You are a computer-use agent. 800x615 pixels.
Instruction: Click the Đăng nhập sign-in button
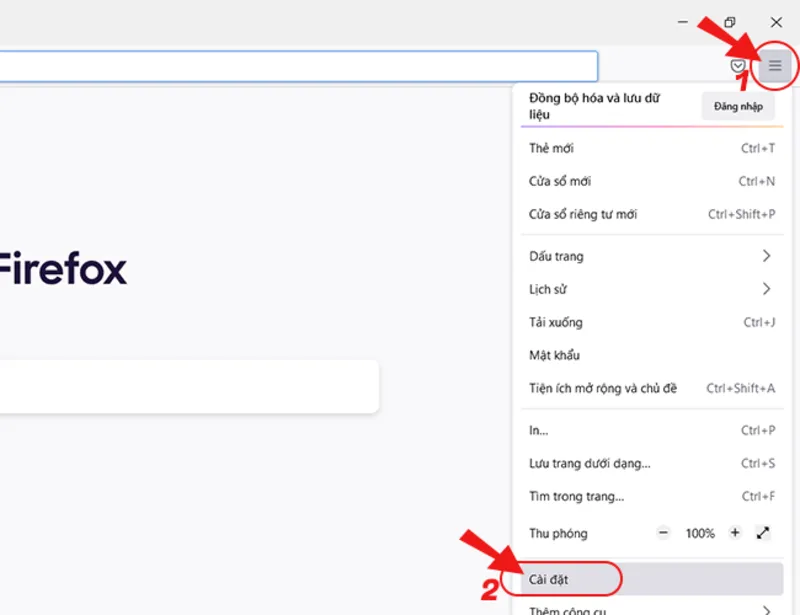point(738,106)
